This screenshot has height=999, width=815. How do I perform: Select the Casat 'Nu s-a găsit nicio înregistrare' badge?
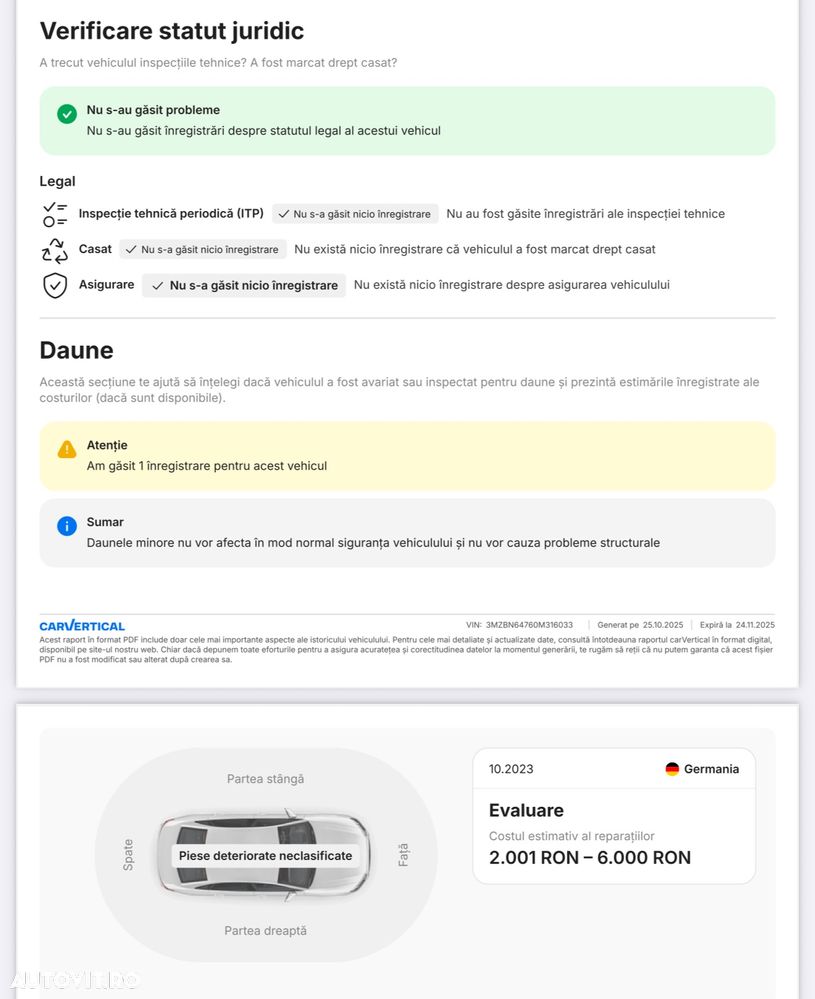[203, 249]
